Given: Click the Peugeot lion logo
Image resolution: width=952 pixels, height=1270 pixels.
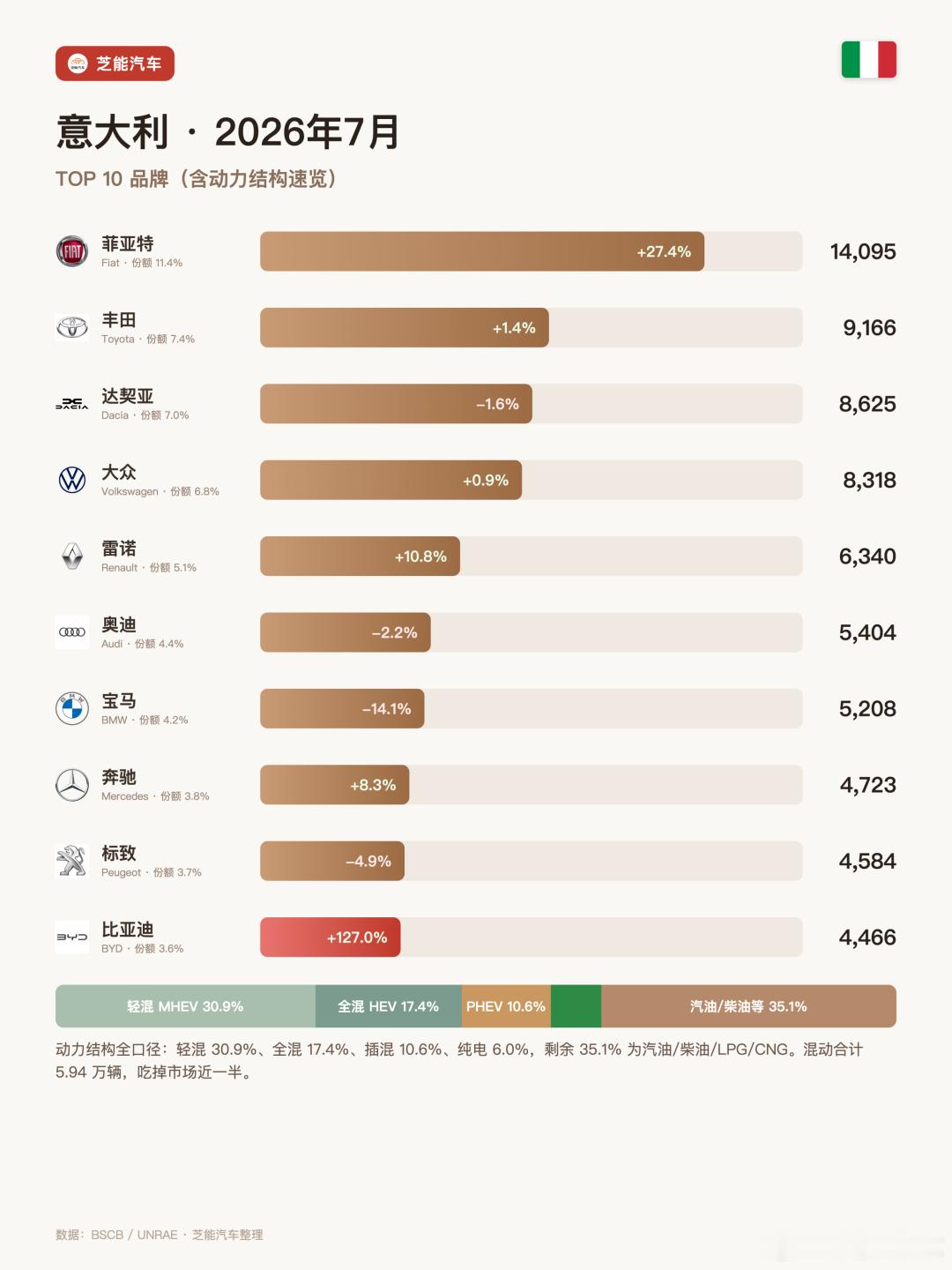Looking at the screenshot, I should pos(72,861).
